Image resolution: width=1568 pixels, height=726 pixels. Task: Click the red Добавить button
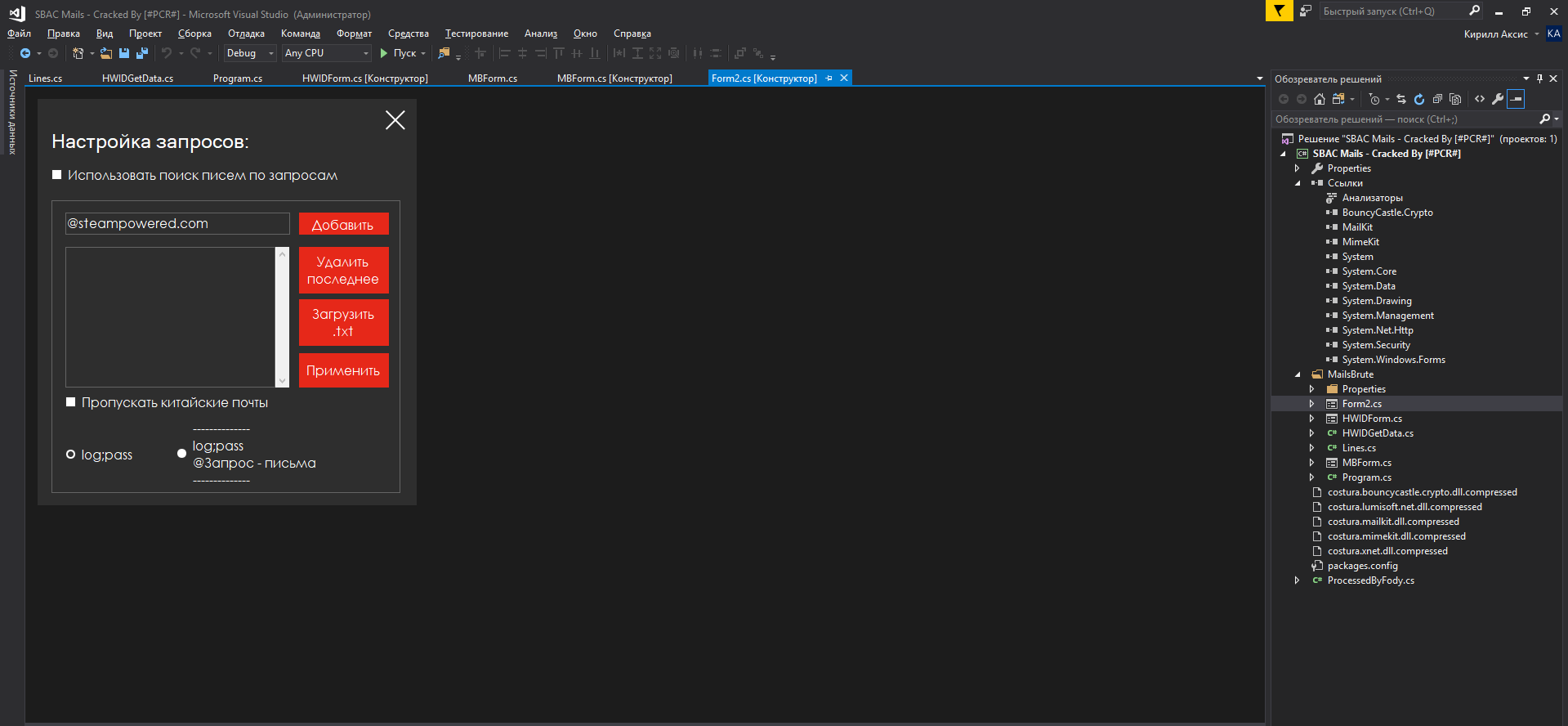pos(343,224)
